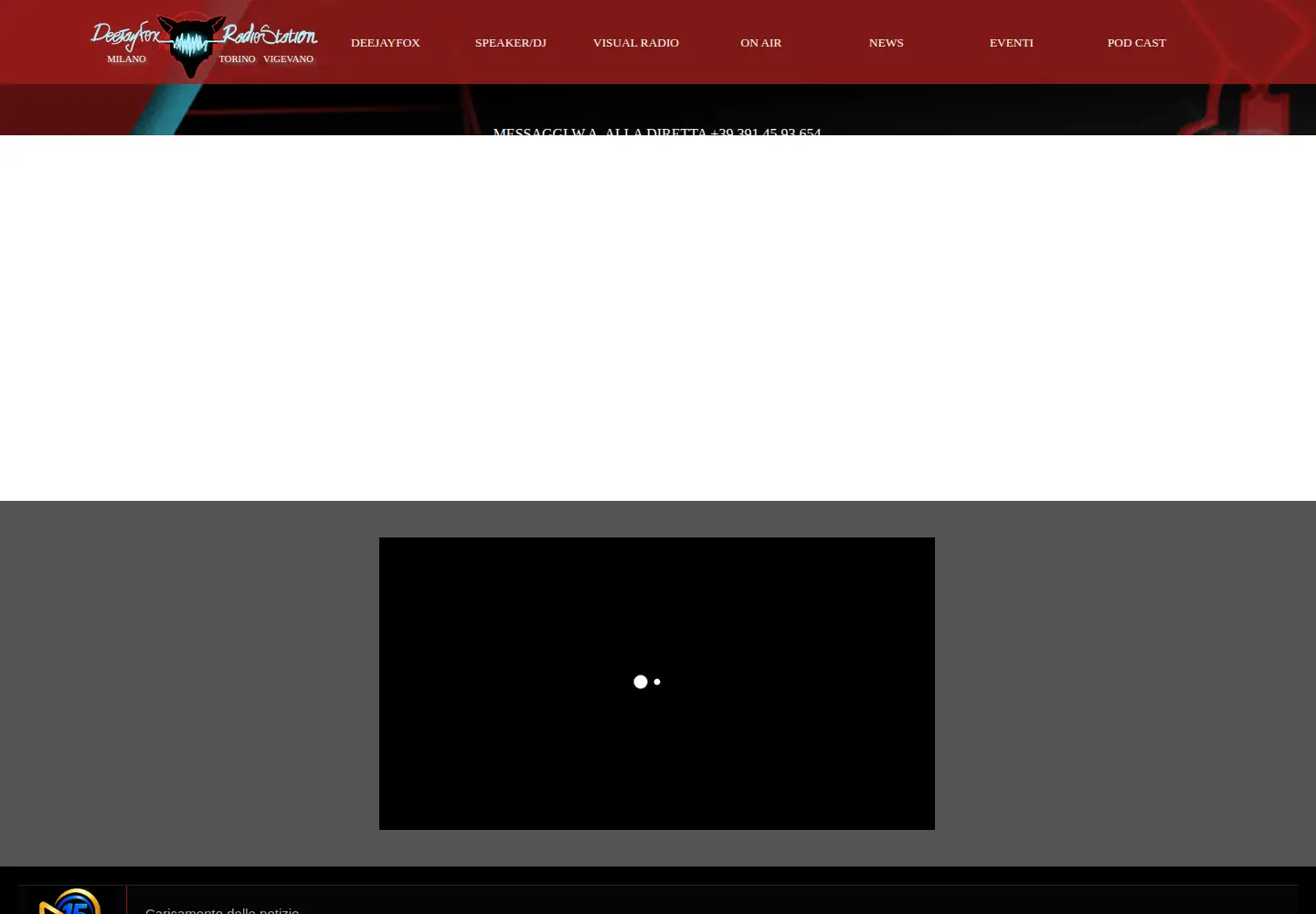Open the DEEJAYFOX menu item

click(x=386, y=43)
